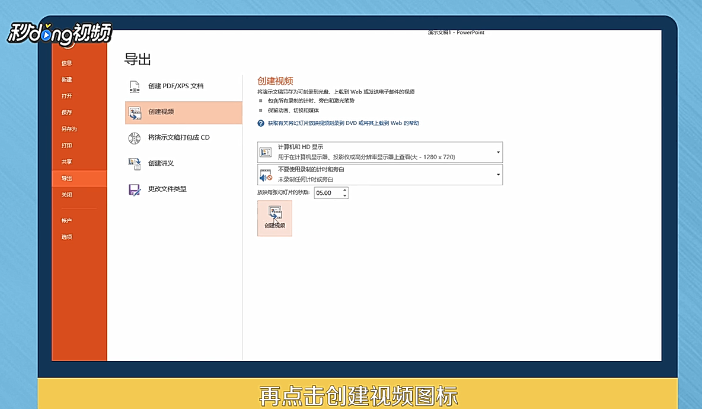Select the highlighted 导出 sidebar item
Viewport: 702px width, 409px height.
click(79, 179)
